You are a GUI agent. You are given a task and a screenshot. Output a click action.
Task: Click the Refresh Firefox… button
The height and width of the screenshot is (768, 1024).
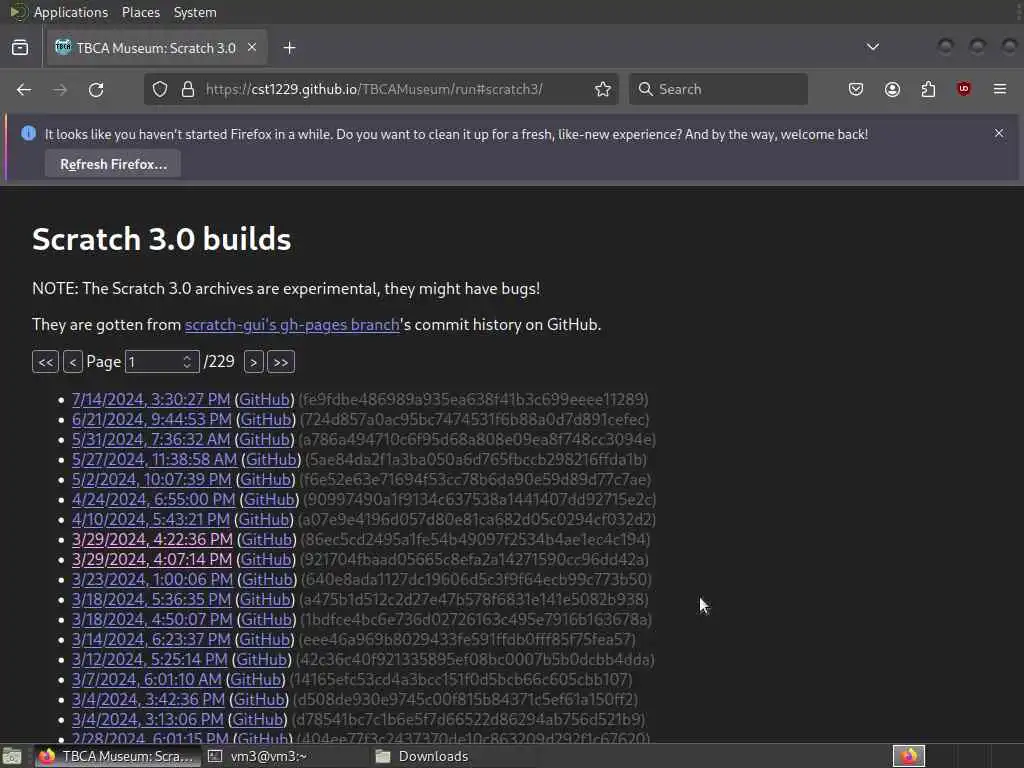[113, 164]
